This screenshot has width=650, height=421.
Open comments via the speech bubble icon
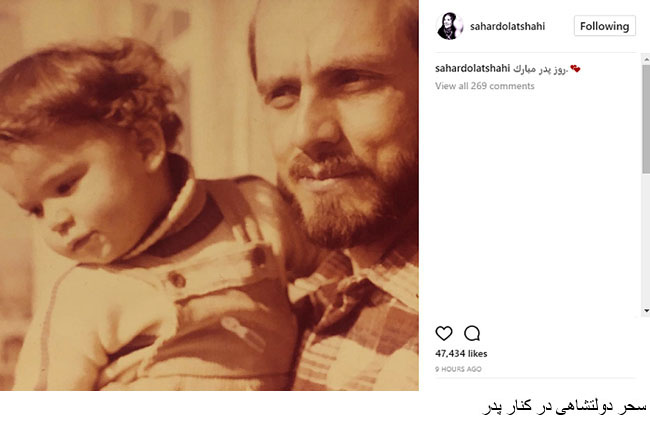[472, 333]
